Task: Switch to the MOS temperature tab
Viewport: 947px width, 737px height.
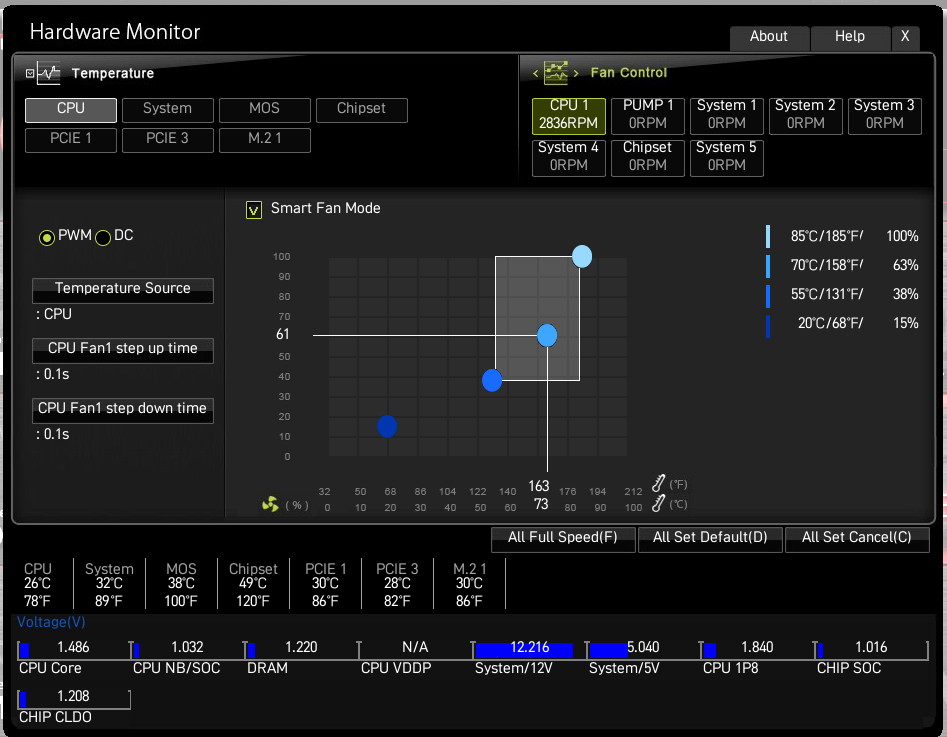Action: [265, 110]
